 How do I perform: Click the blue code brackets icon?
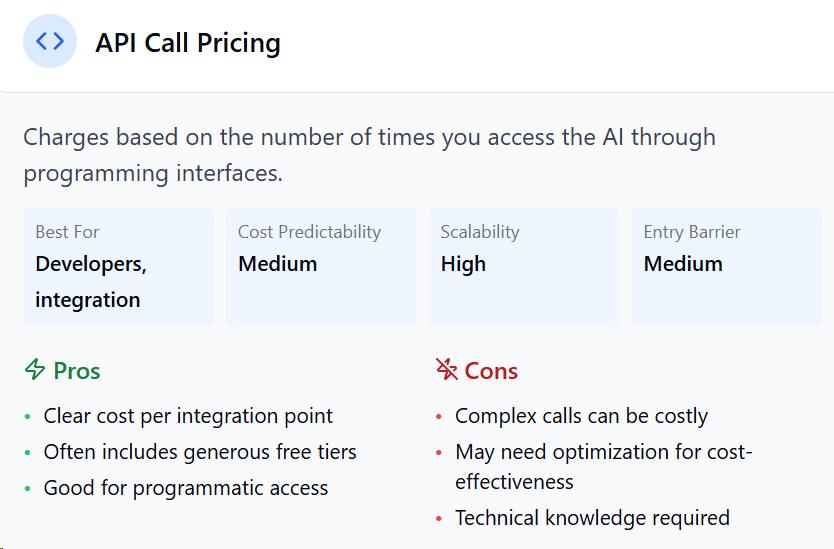(50, 41)
